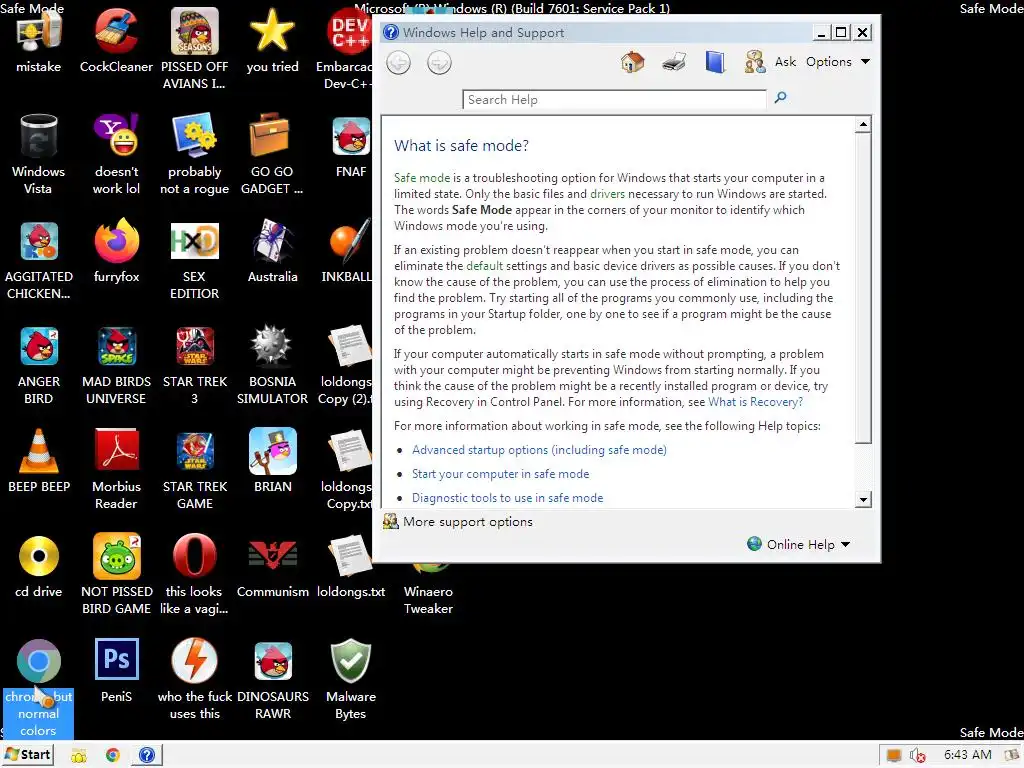Click the Forward arrow in Help window
The height and width of the screenshot is (768, 1024).
[439, 63]
